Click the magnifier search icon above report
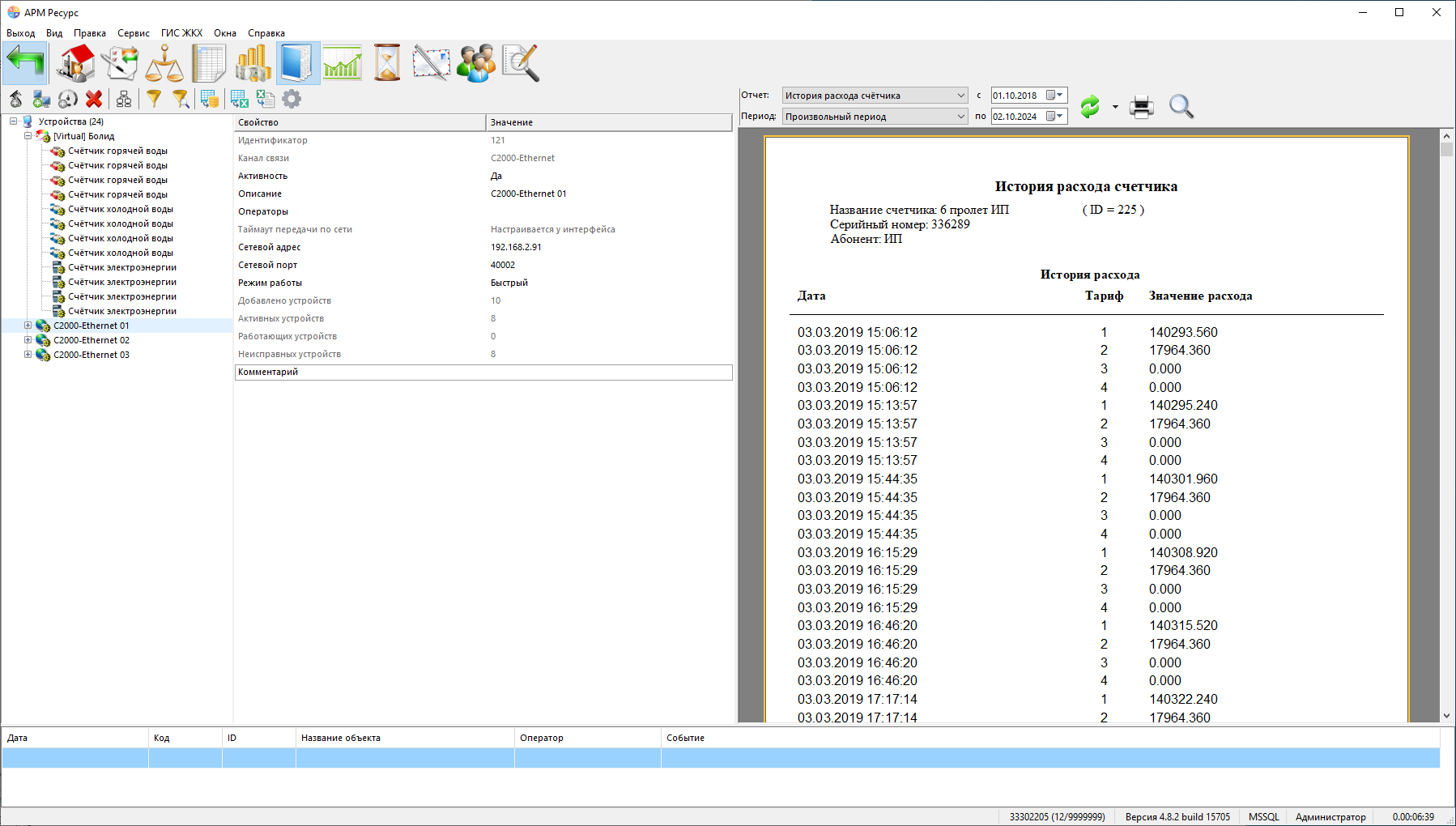Image resolution: width=1456 pixels, height=826 pixels. click(1181, 106)
